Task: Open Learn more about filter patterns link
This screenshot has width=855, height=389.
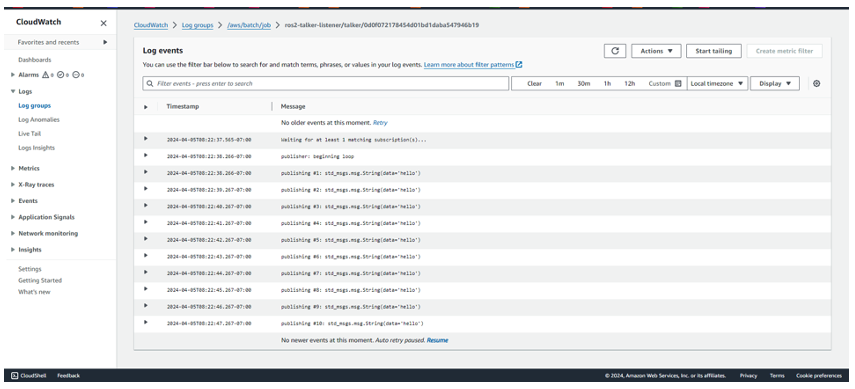Action: [473, 64]
